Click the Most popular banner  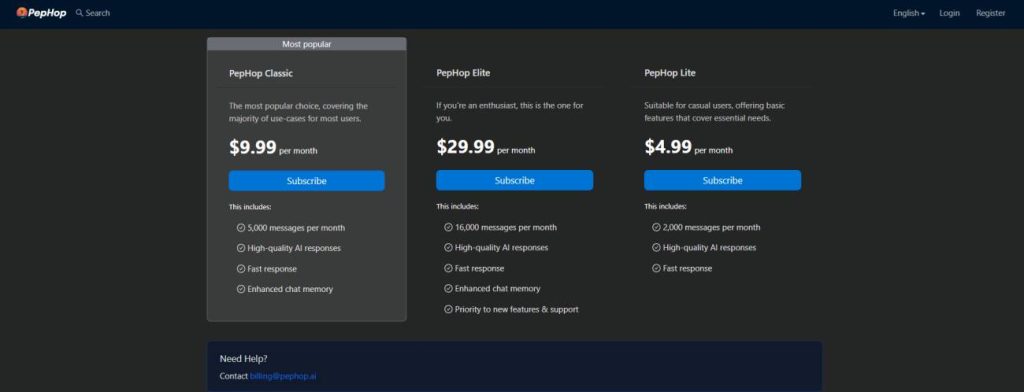point(307,44)
